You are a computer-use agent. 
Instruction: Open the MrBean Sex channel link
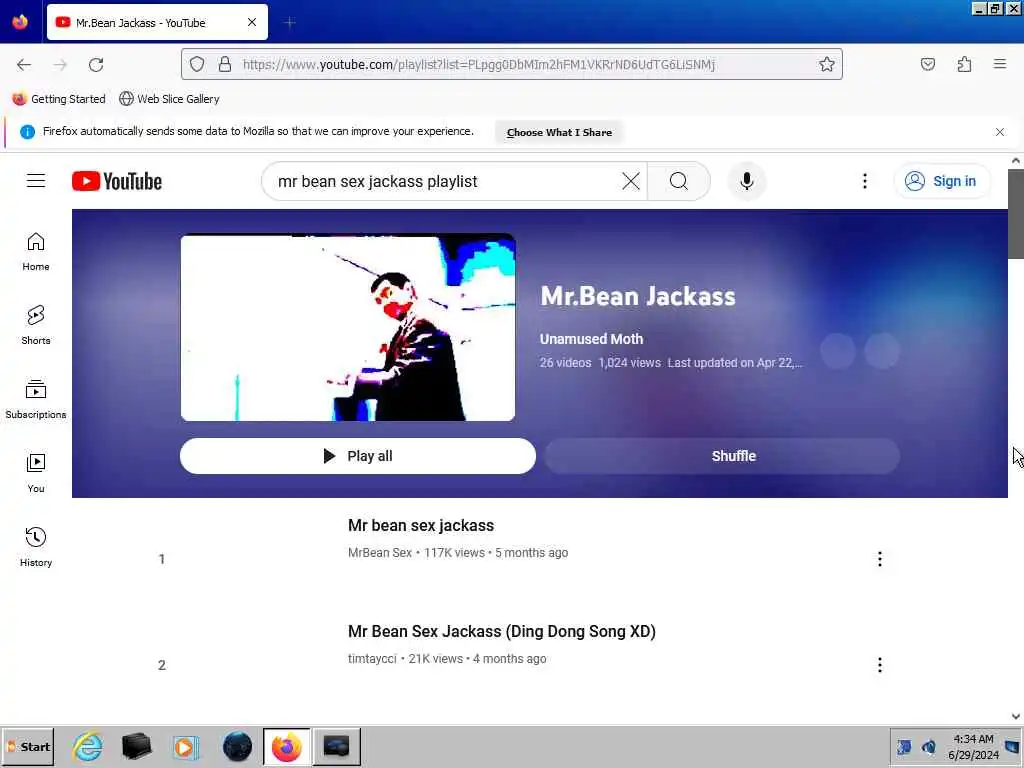point(379,552)
